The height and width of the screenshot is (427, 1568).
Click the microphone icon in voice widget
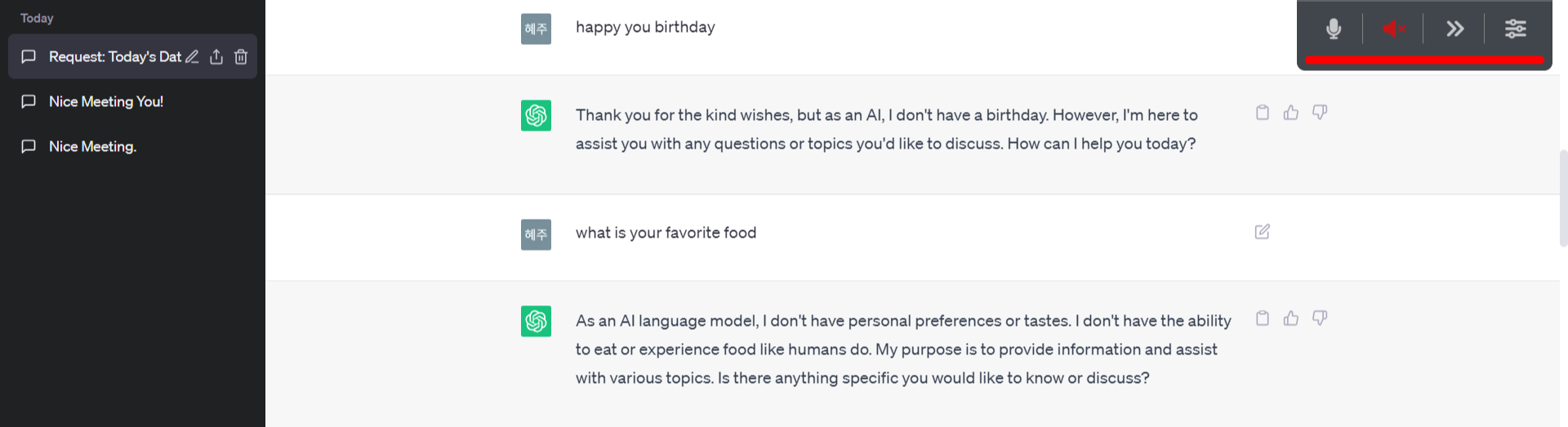[1334, 29]
